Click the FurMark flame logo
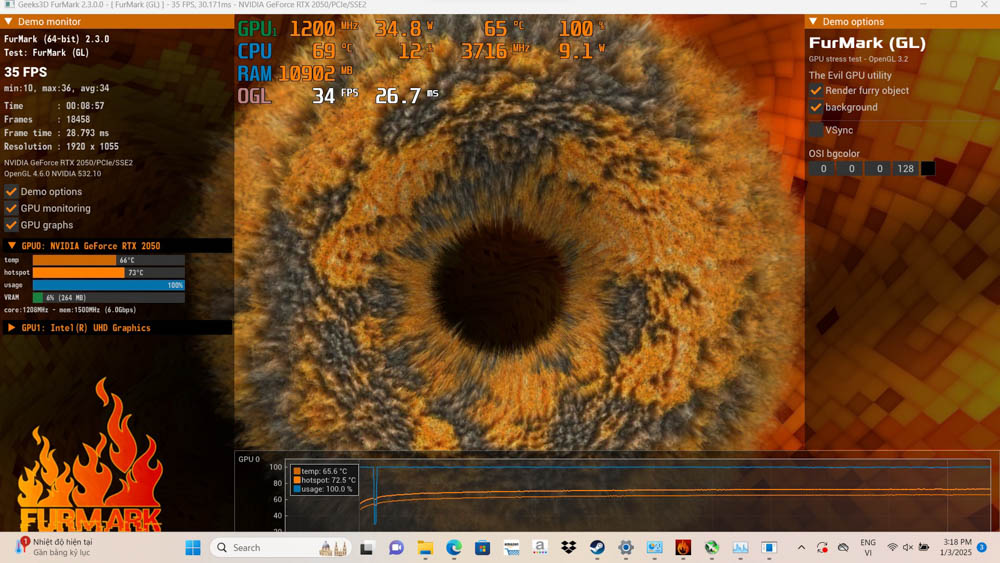Viewport: 1000px width, 563px height. click(90, 456)
